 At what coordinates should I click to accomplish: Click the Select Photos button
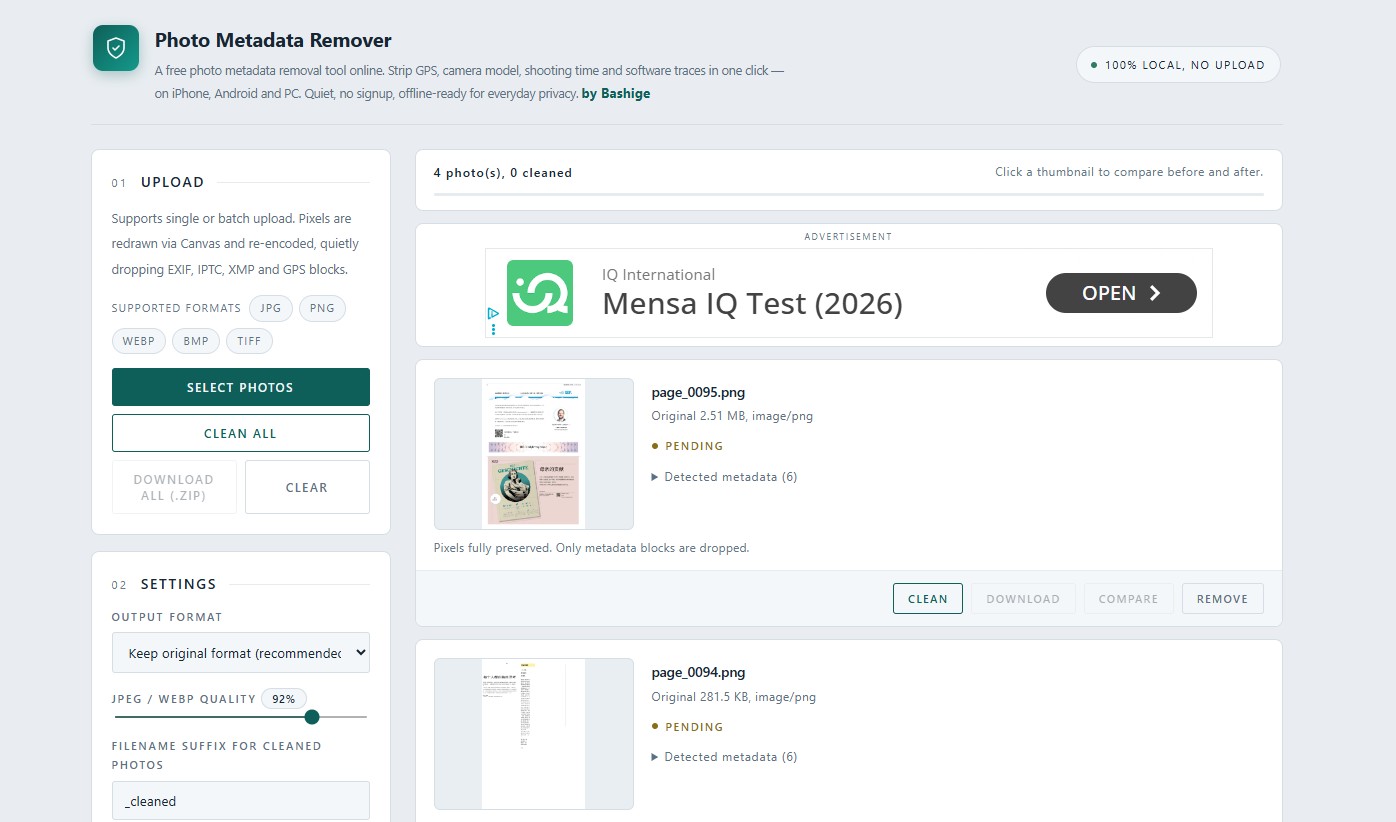tap(241, 387)
